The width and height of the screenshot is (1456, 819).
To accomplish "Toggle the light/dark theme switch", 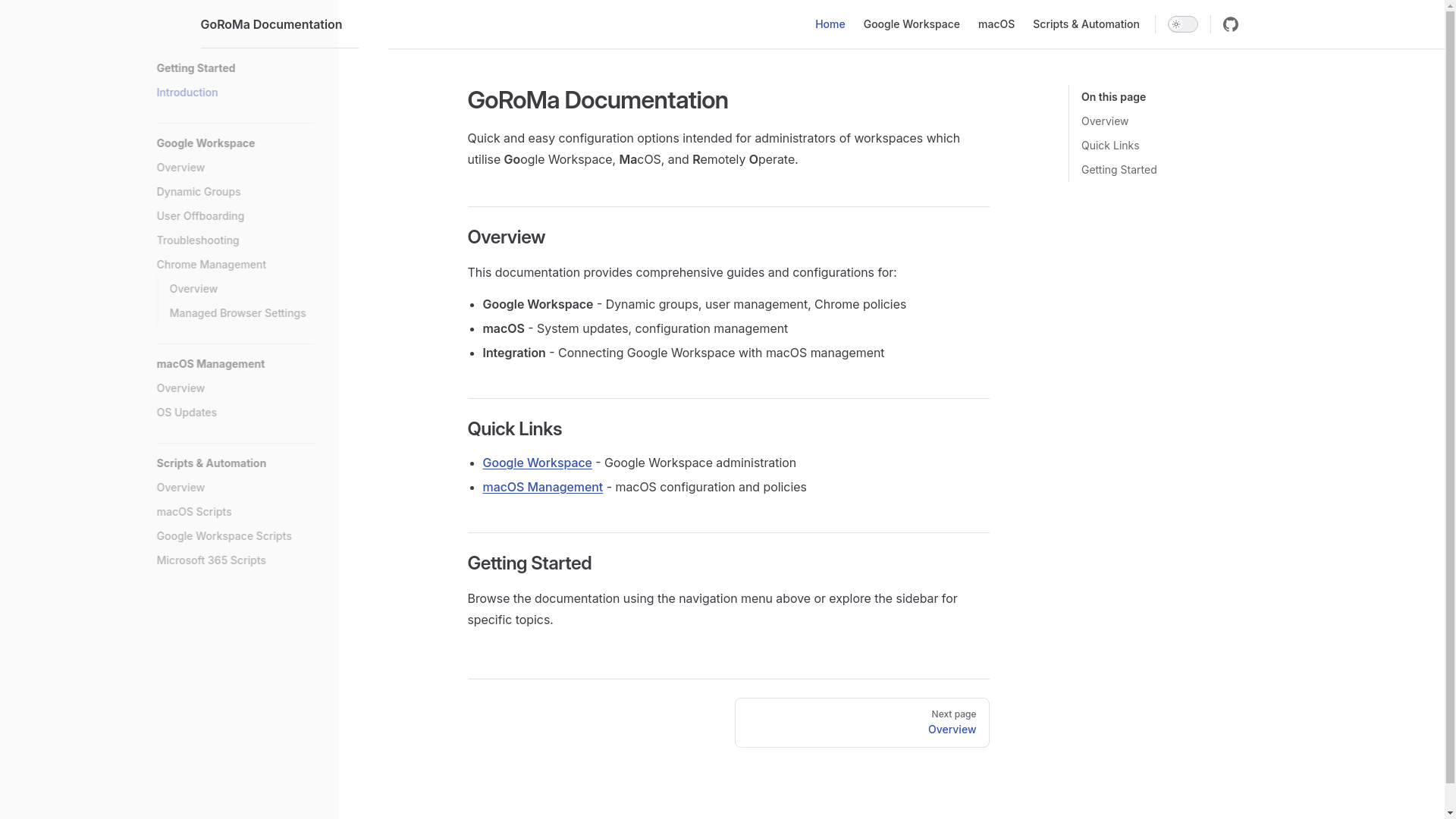I will tap(1182, 24).
